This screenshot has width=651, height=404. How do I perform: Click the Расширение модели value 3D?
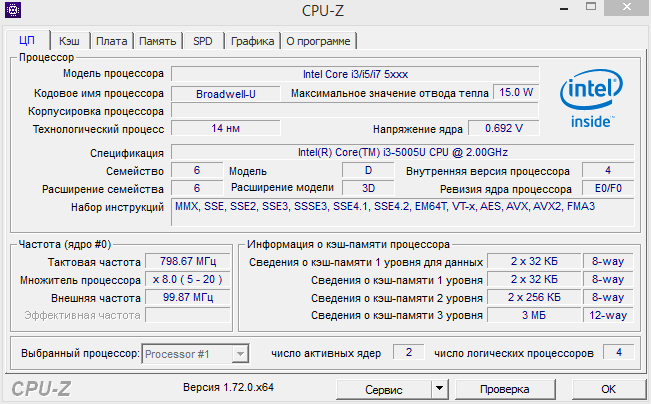coord(368,188)
